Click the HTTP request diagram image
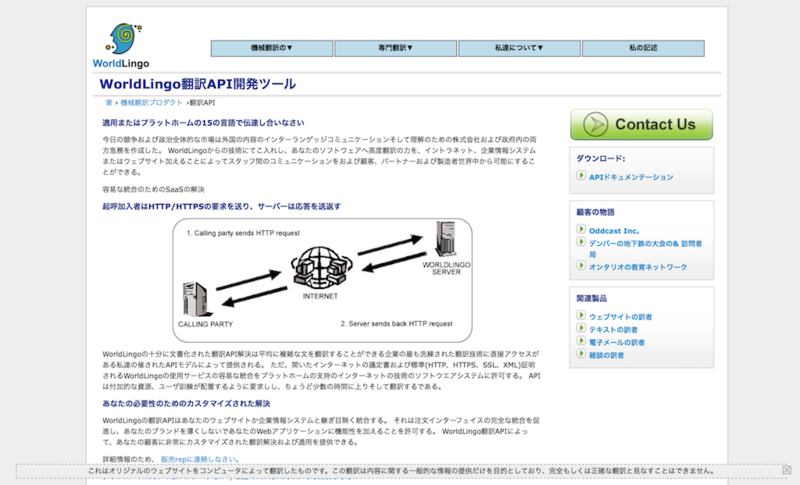The width and height of the screenshot is (800, 485). pyautogui.click(x=322, y=280)
